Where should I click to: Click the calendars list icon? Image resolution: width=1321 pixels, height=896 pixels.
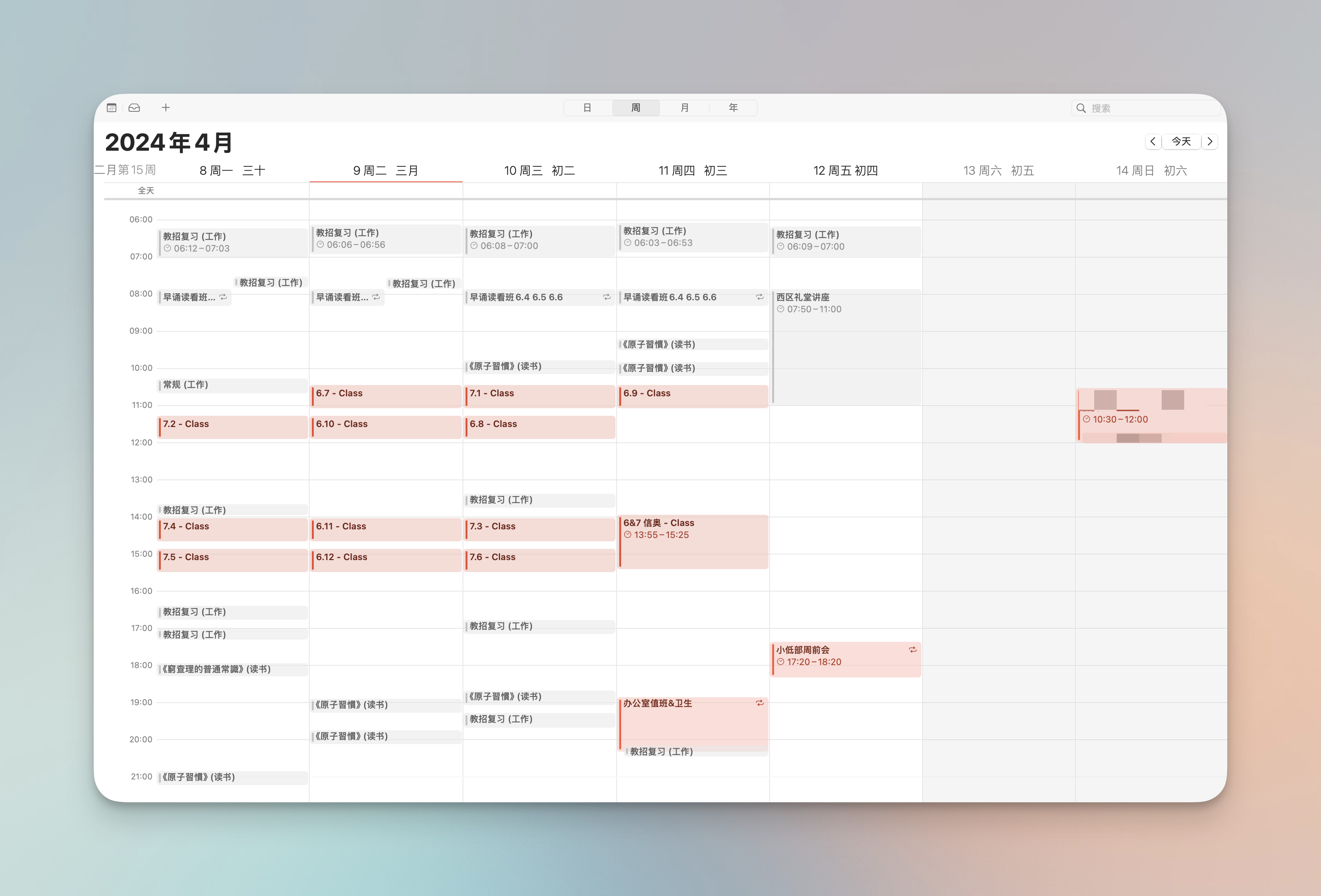(111, 108)
